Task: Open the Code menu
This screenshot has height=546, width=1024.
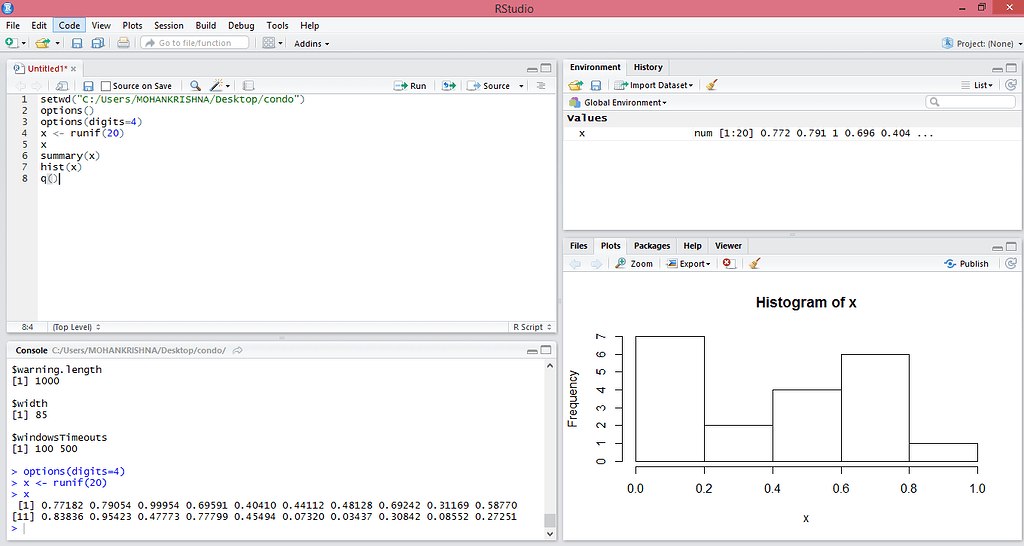Action: (69, 25)
